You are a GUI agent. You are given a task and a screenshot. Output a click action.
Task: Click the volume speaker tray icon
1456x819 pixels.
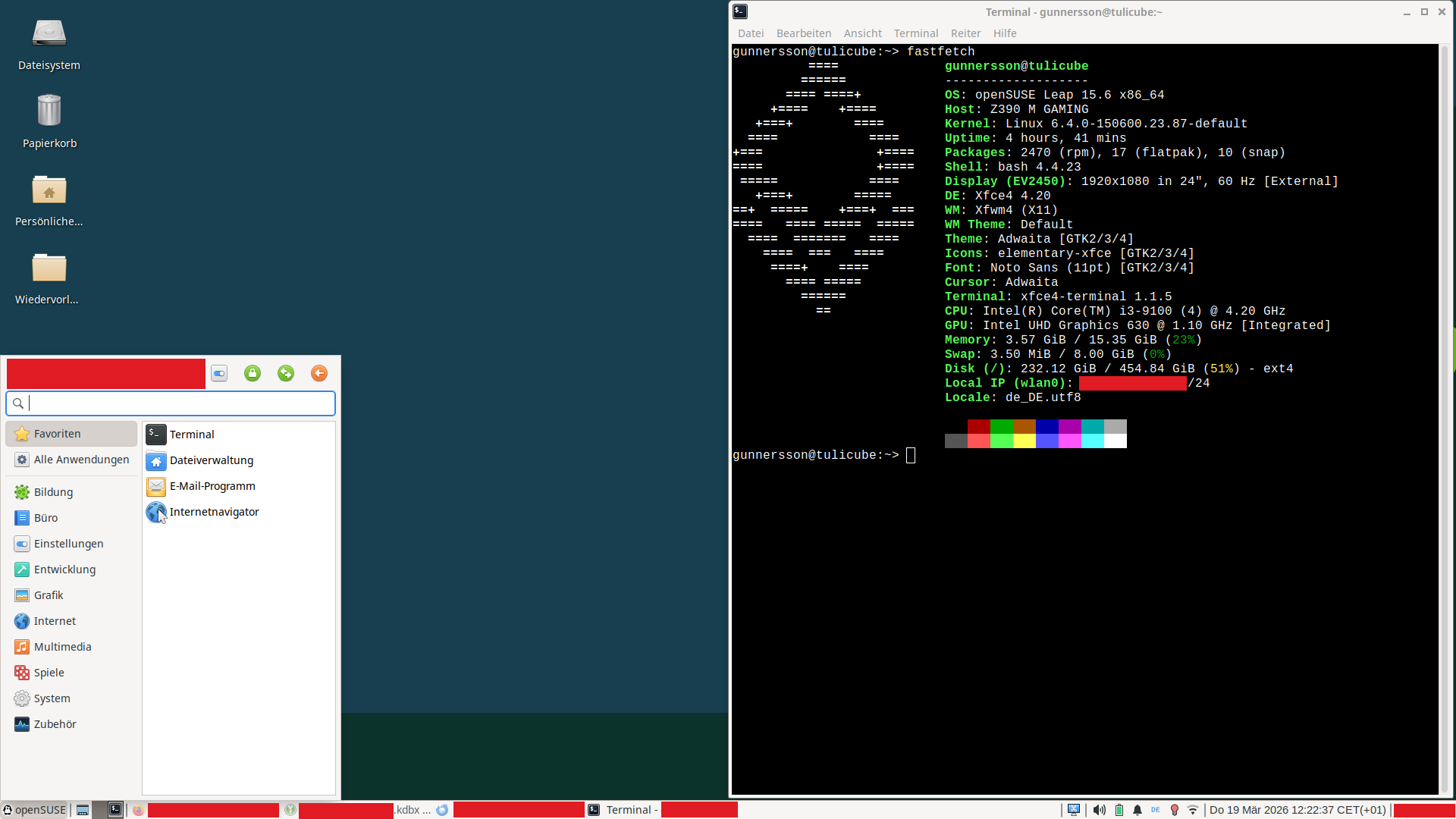coord(1099,810)
